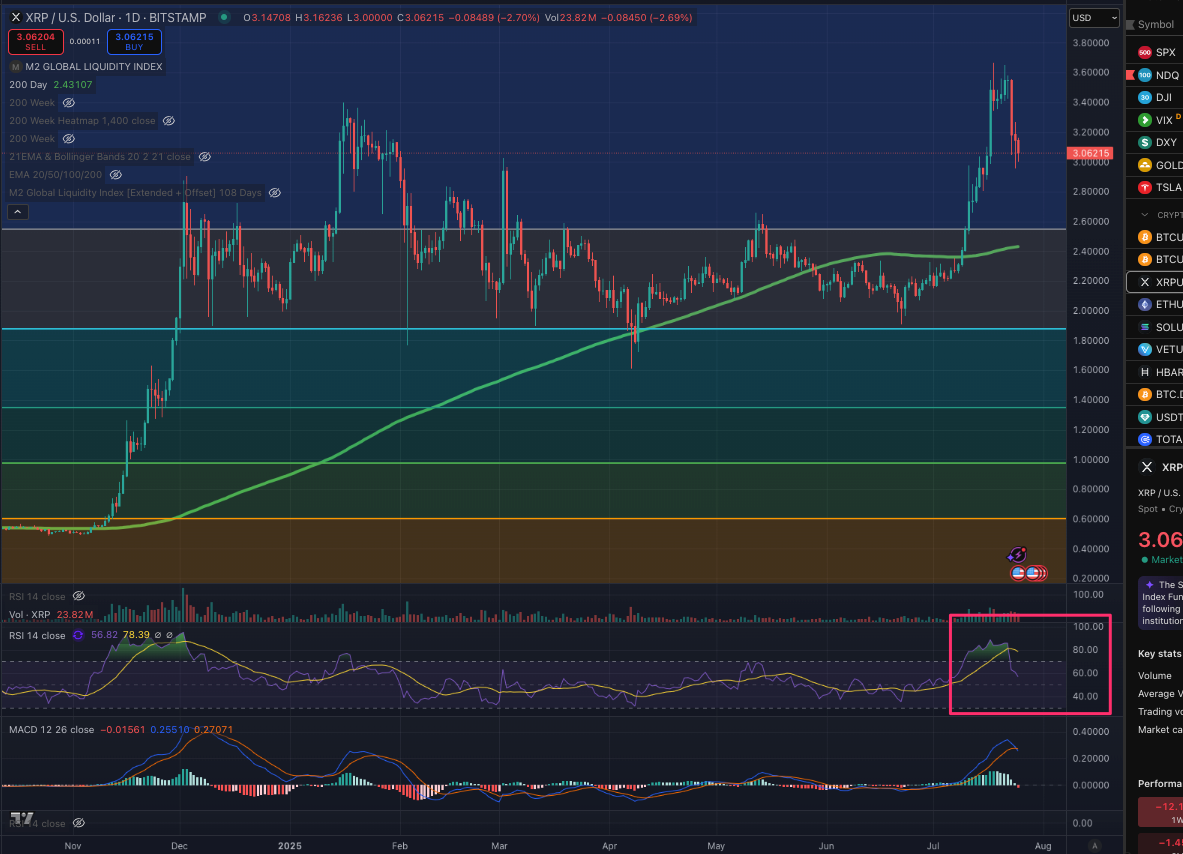Open the USD currency dropdown

coord(1094,18)
